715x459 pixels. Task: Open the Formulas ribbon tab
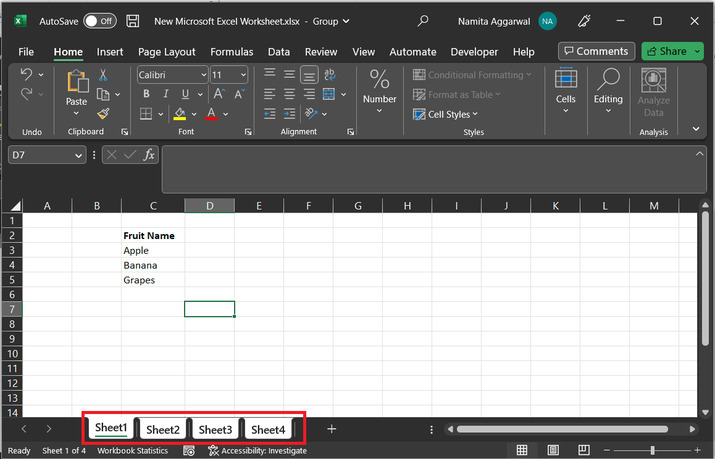point(232,52)
